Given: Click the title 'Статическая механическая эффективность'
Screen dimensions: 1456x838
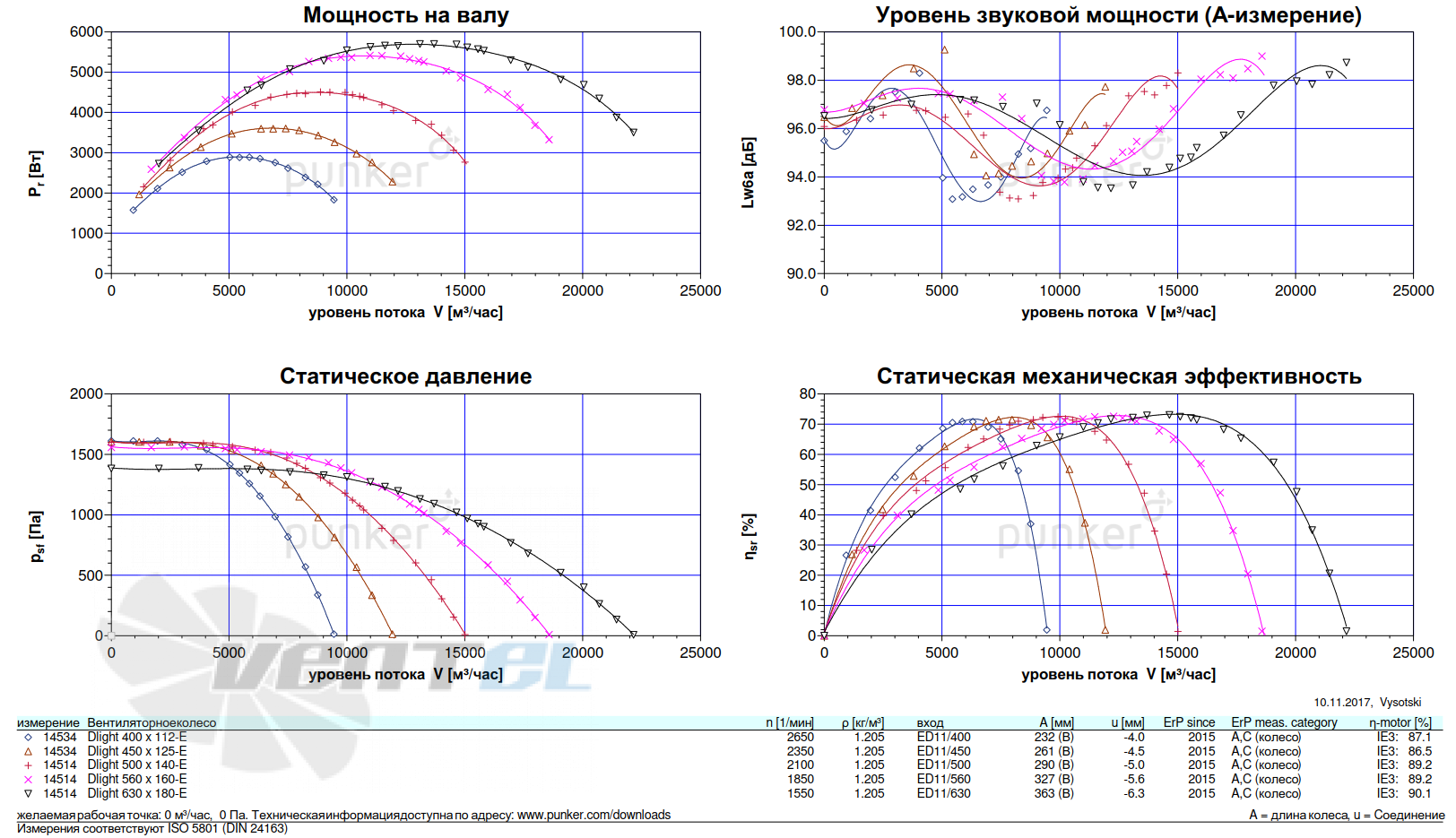Looking at the screenshot, I should point(1119,376).
